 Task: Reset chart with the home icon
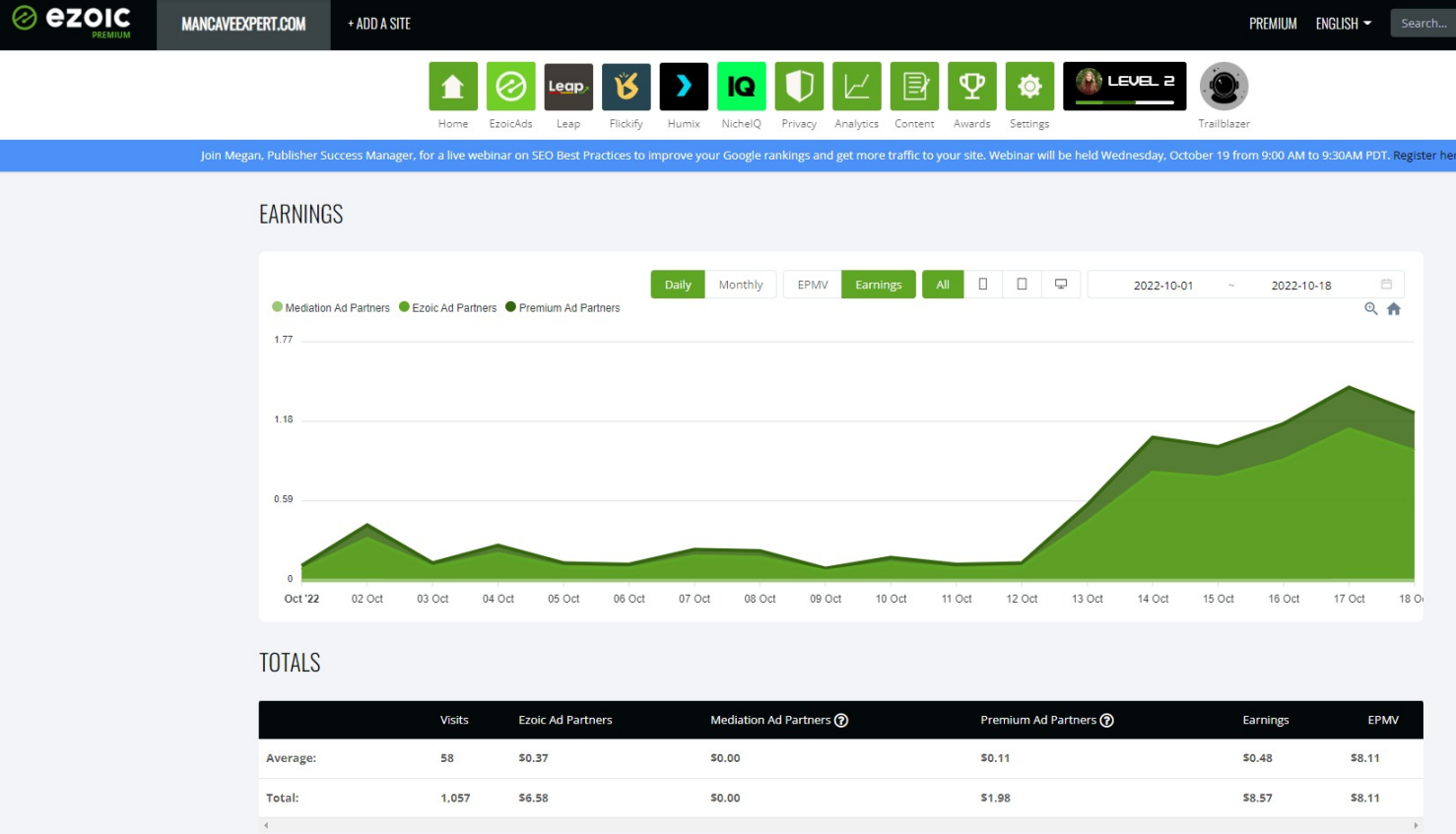(x=1394, y=309)
